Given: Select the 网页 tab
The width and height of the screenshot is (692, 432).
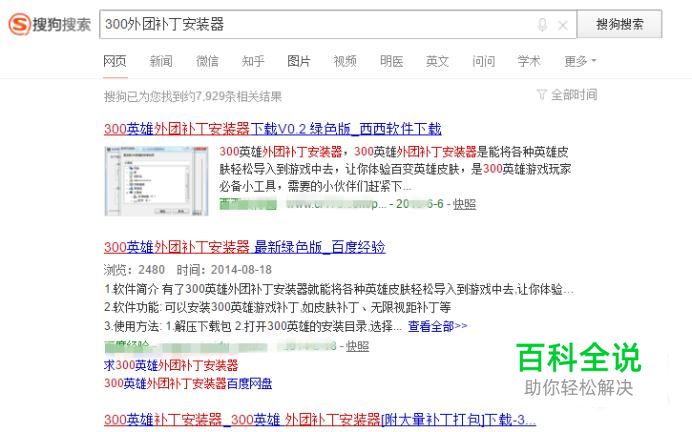Looking at the screenshot, I should 115,61.
